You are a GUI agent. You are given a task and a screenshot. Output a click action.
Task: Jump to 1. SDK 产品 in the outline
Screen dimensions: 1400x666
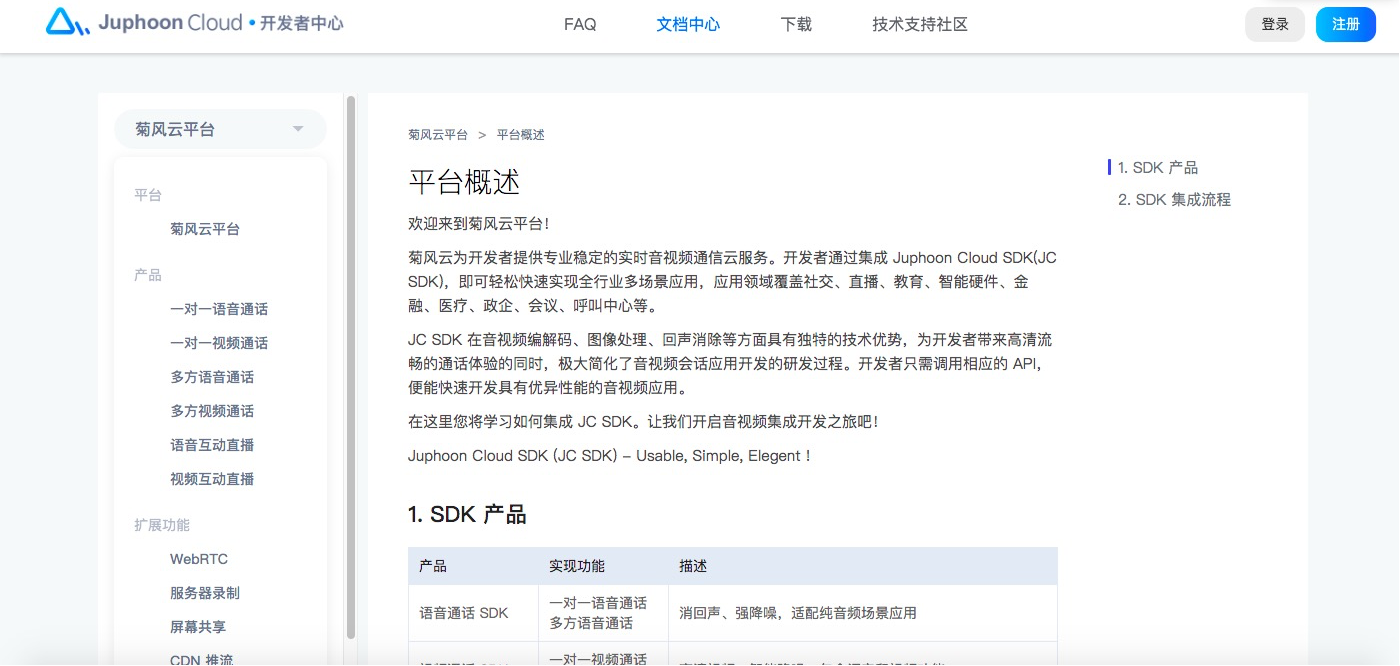pyautogui.click(x=1158, y=168)
